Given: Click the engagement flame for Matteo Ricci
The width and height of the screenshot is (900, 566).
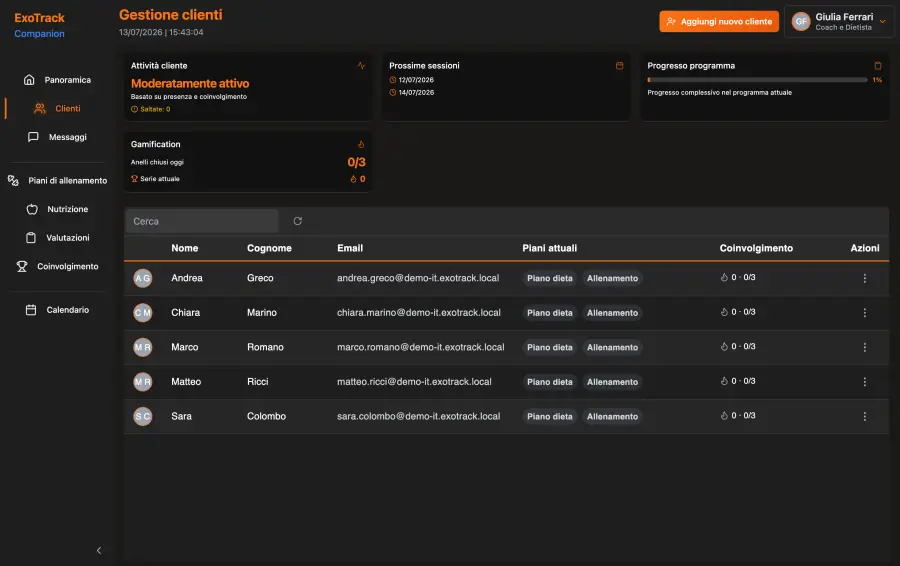Looking at the screenshot, I should click(724, 381).
